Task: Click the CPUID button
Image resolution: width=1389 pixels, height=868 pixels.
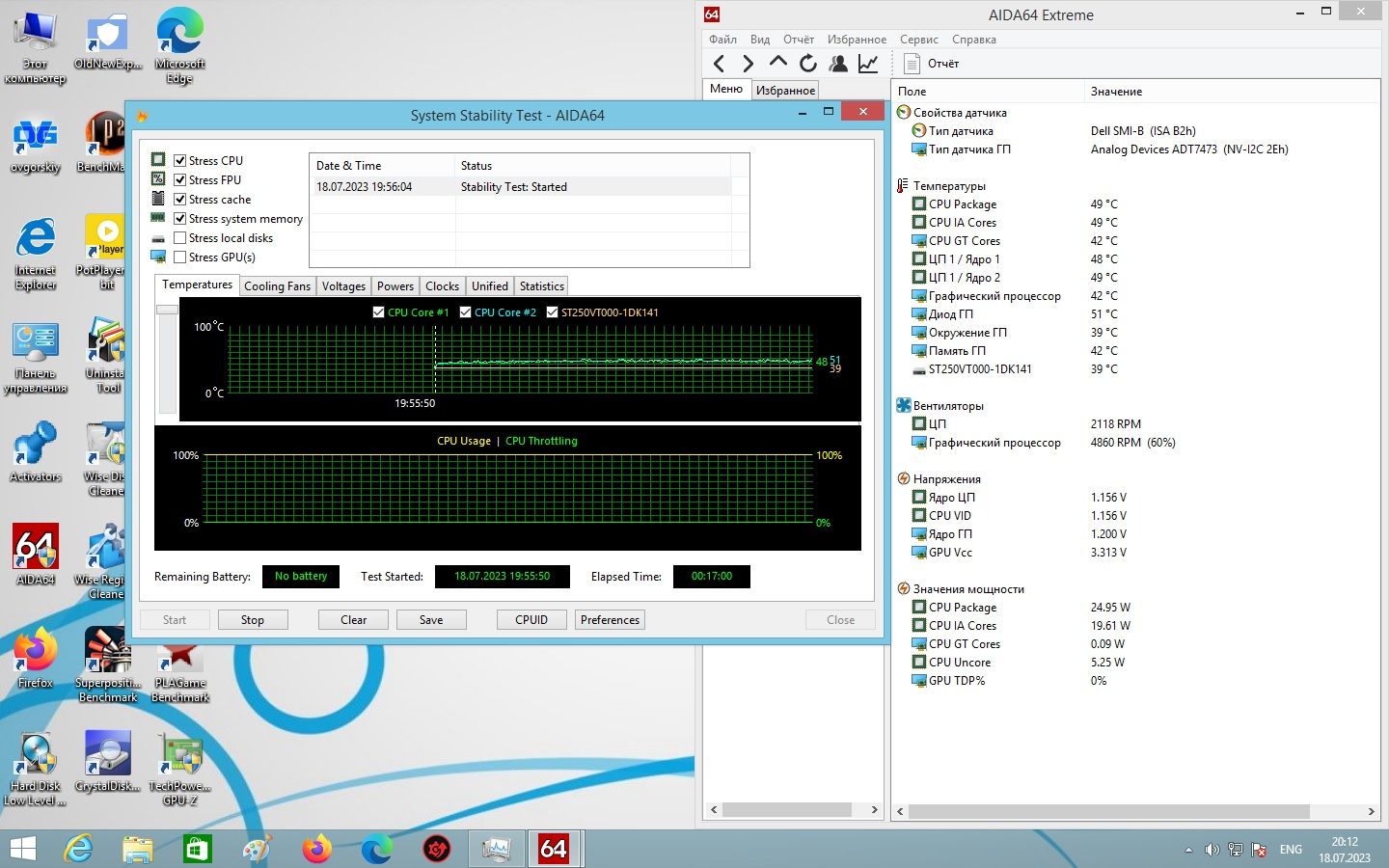Action: (x=531, y=620)
